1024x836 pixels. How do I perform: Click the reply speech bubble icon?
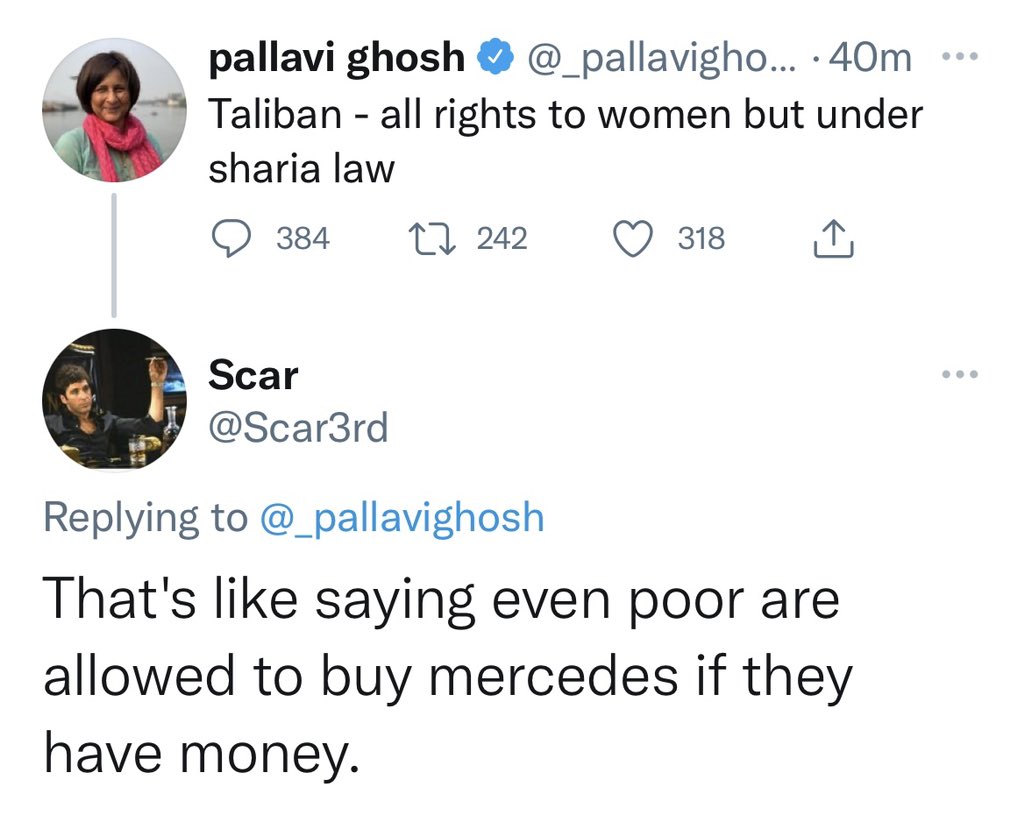point(233,239)
